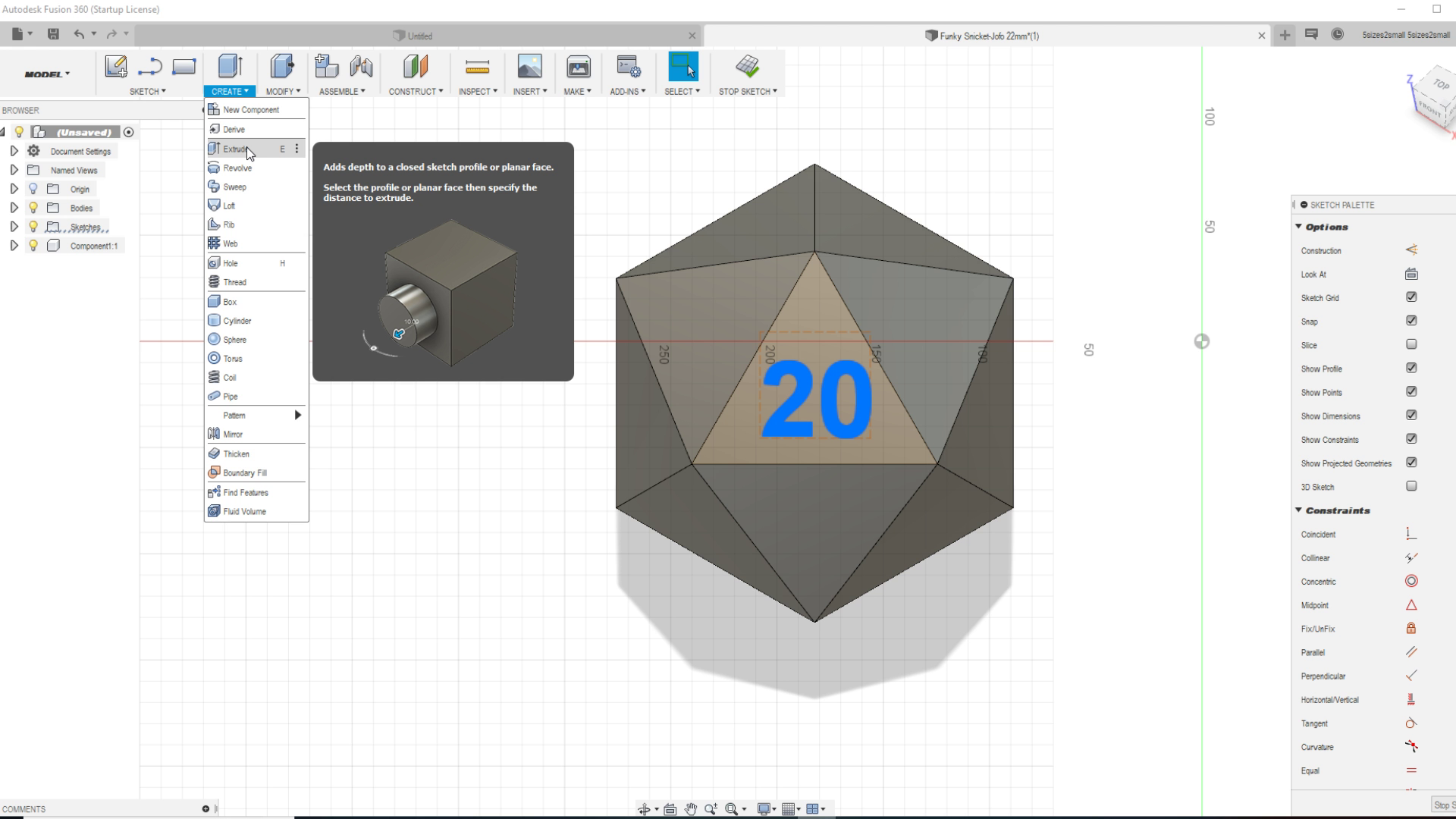Click the Thicken option in CREATE menu
This screenshot has height=819, width=1456.
click(236, 453)
